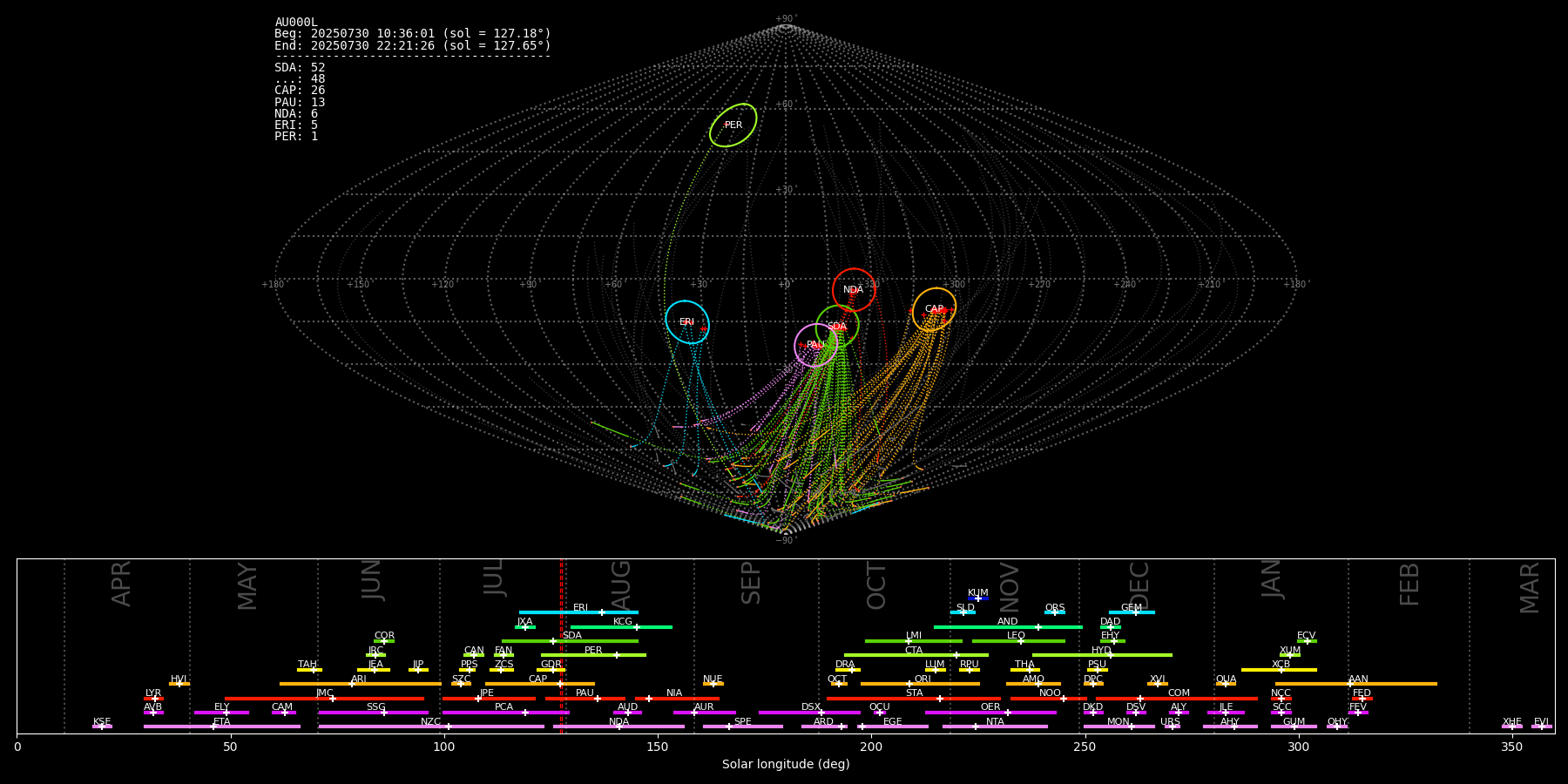Screen dimensions: 1568x784
Task: Select the NTA shower bar in calendar
Action: [x=995, y=727]
